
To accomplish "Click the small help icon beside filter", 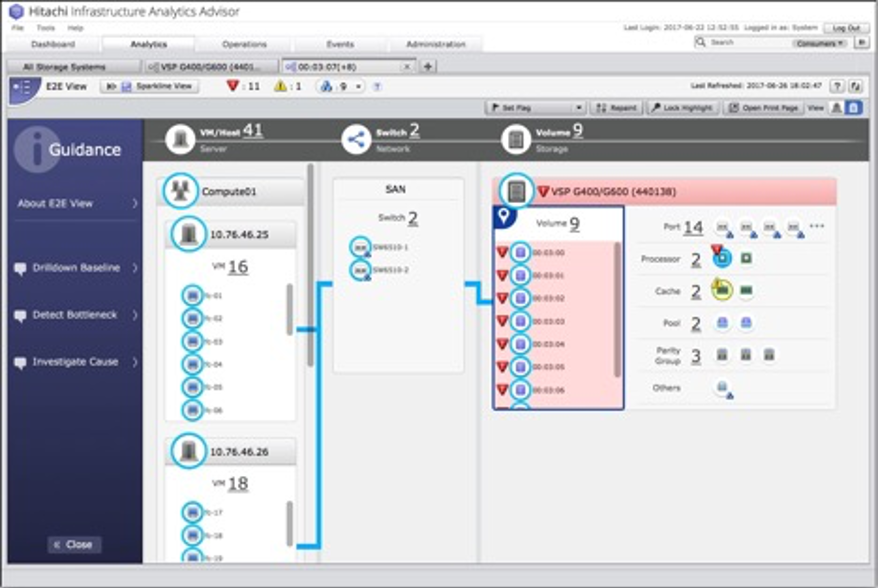I will [377, 87].
